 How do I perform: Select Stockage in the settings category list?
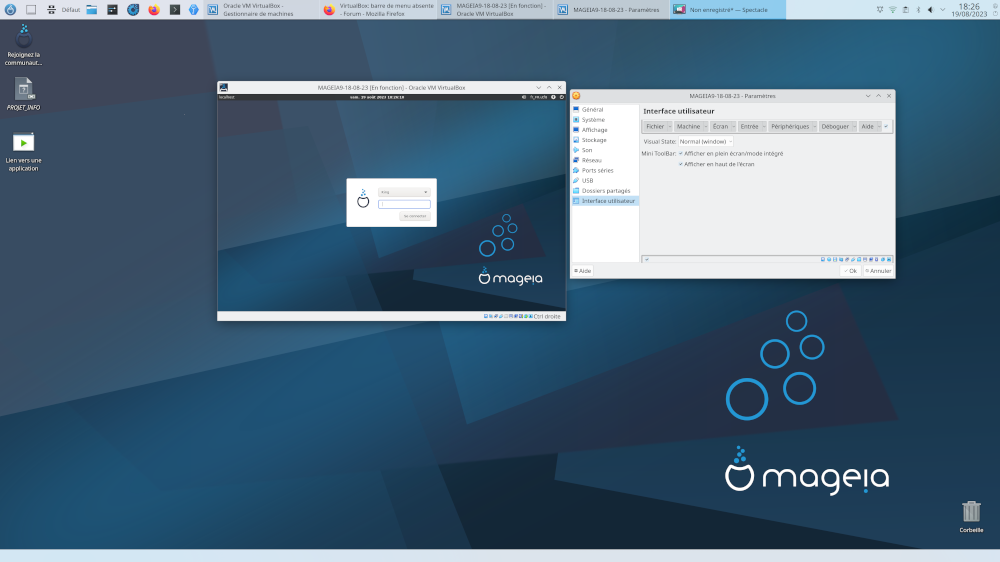[605, 140]
